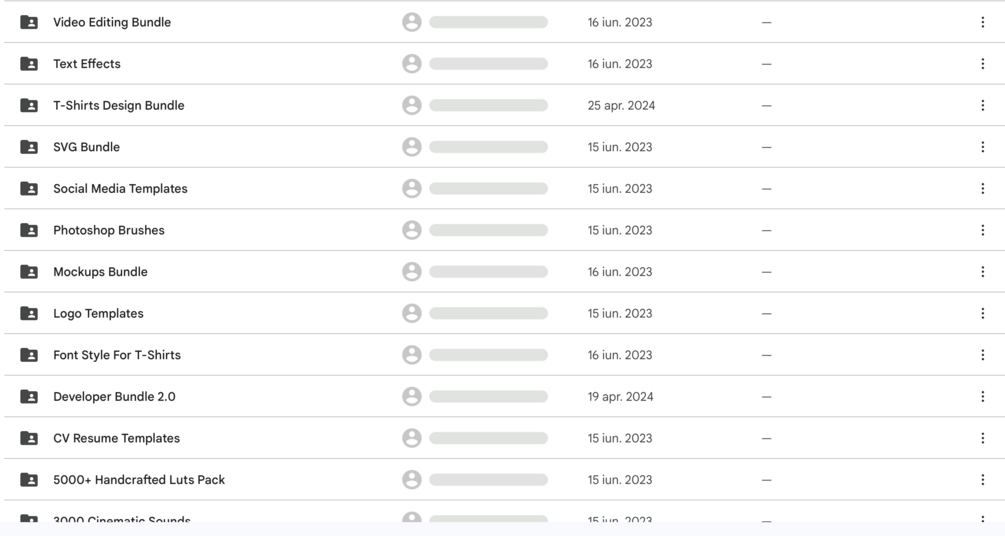Open more actions for Video Editing Bundle
This screenshot has width=1005, height=536.
(982, 22)
